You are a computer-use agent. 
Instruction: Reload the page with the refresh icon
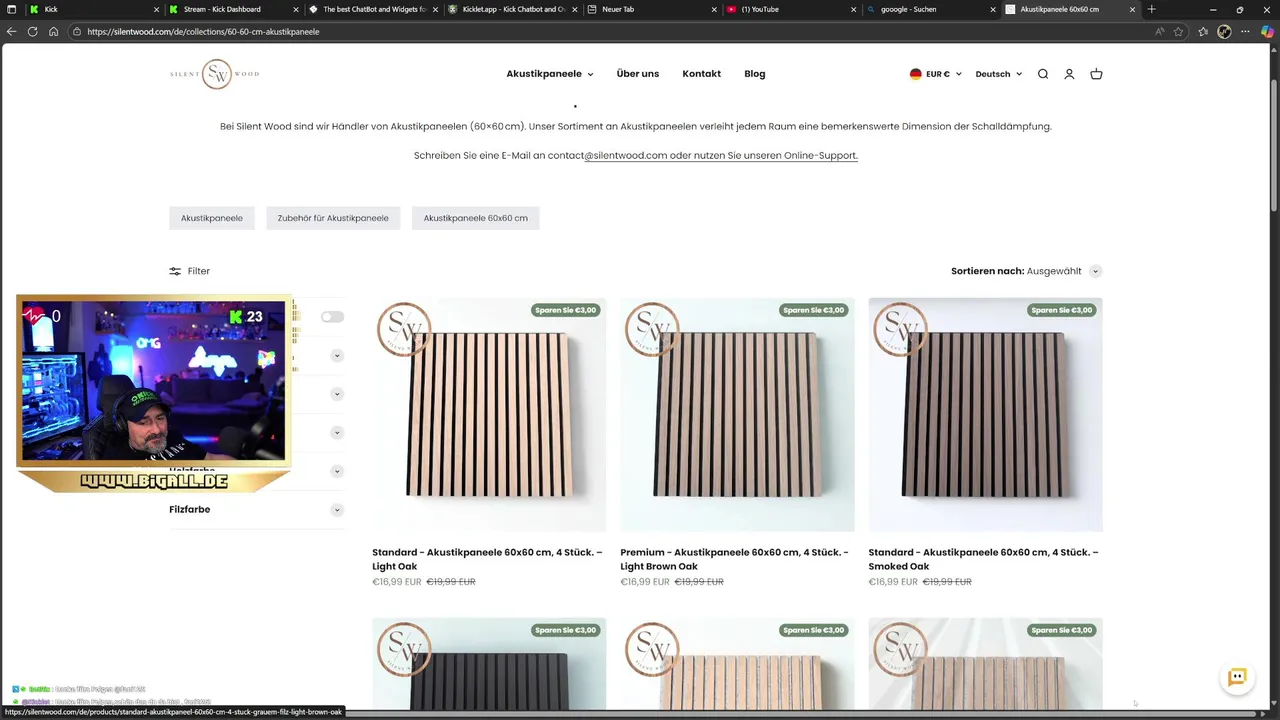click(x=32, y=31)
